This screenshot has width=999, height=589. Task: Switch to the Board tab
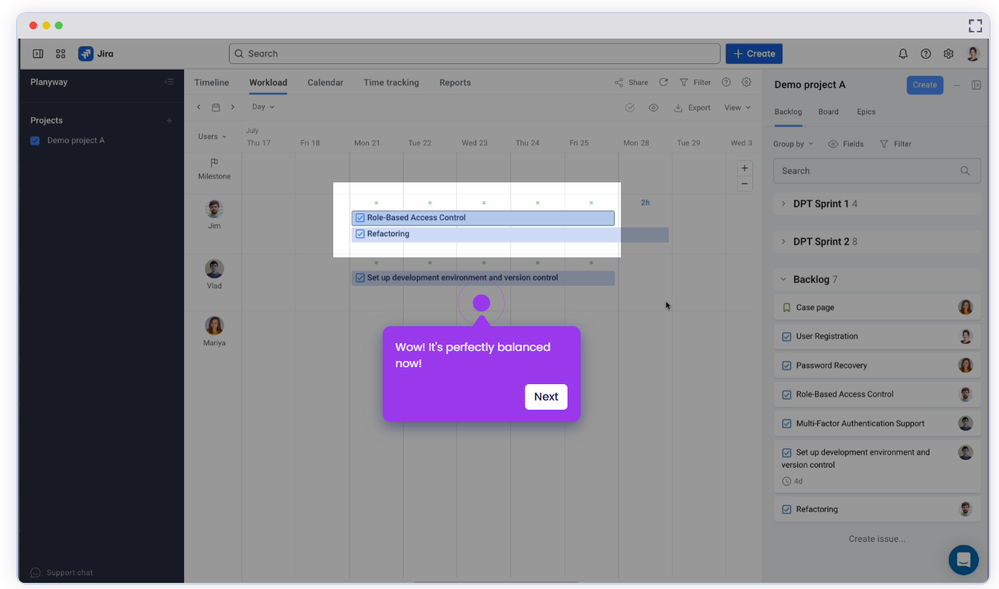828,112
